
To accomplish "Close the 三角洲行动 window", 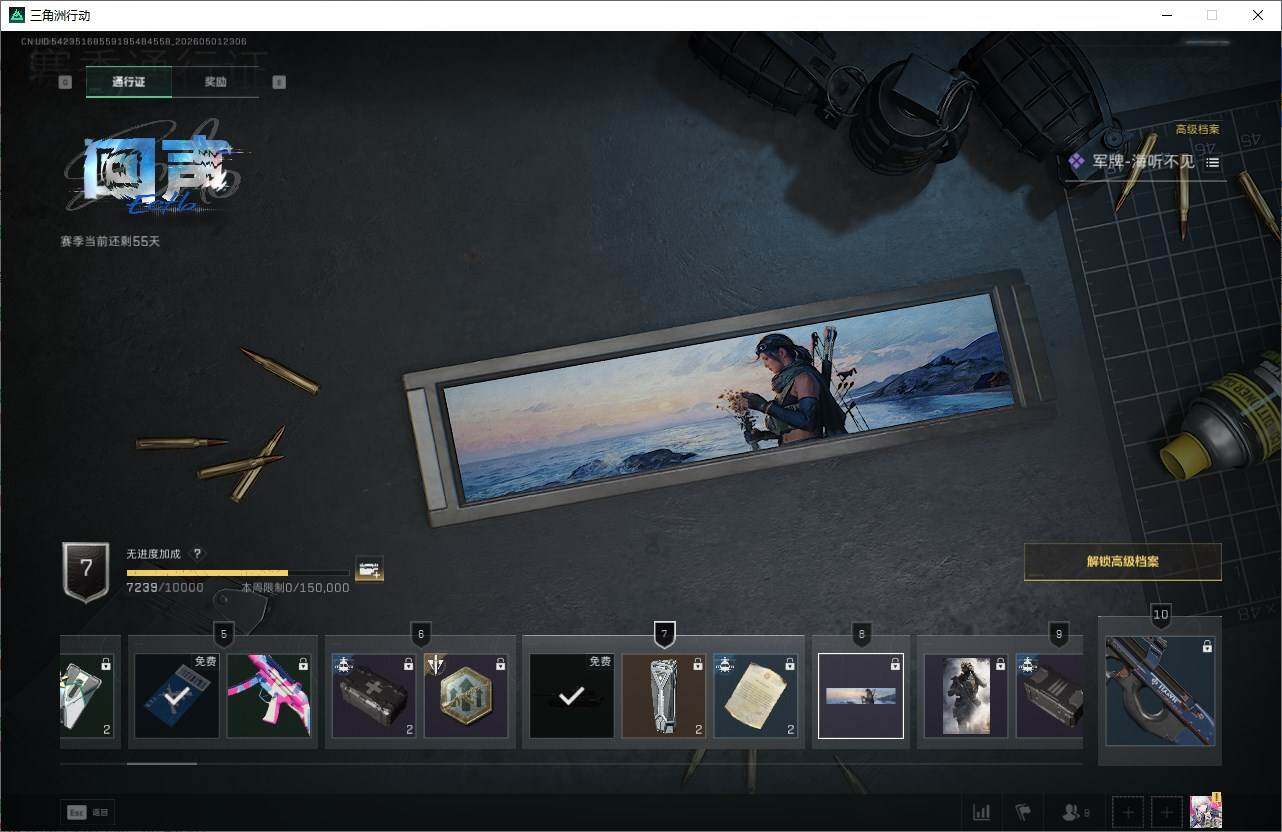I will [x=1258, y=15].
